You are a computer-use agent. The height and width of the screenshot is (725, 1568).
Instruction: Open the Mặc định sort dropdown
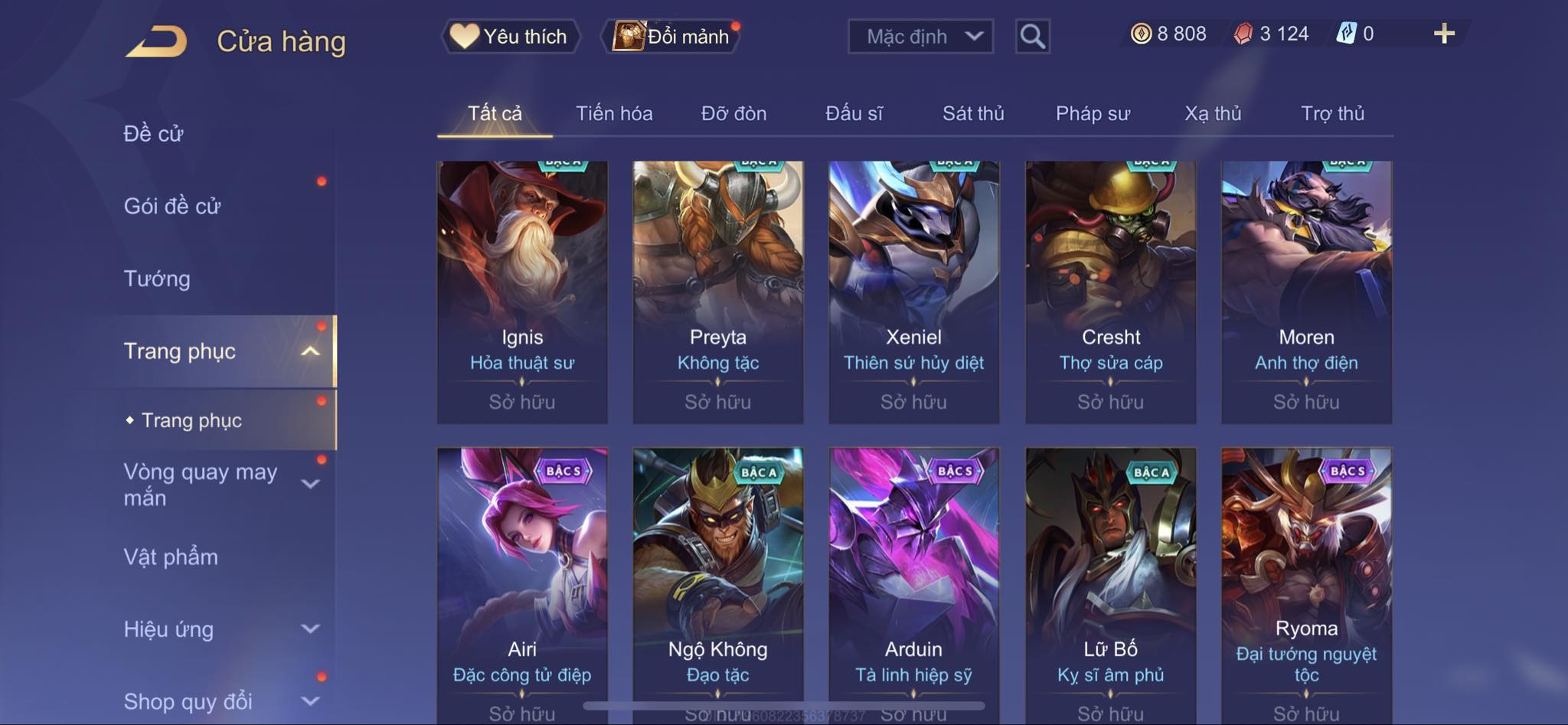(920, 36)
